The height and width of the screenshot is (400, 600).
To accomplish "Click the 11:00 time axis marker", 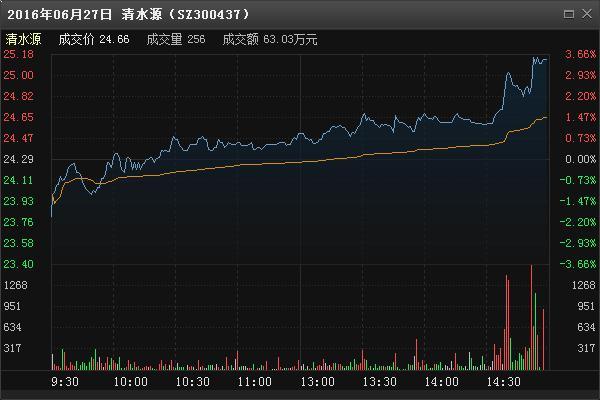I will [254, 382].
